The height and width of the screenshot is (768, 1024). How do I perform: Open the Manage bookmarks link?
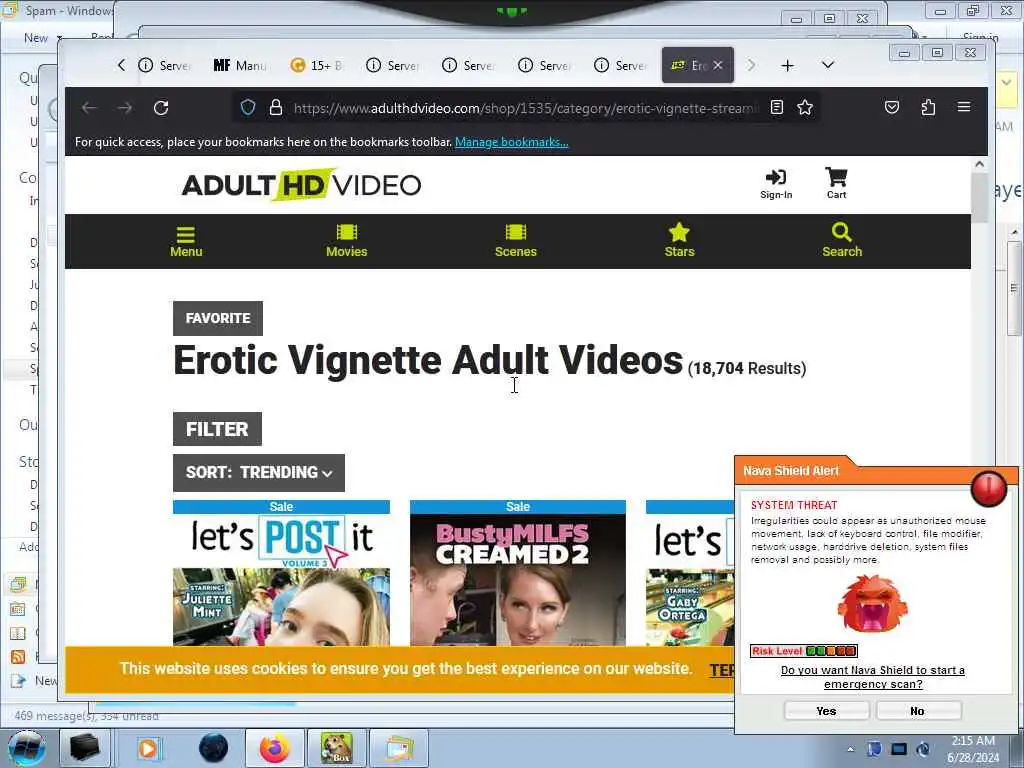(x=511, y=142)
